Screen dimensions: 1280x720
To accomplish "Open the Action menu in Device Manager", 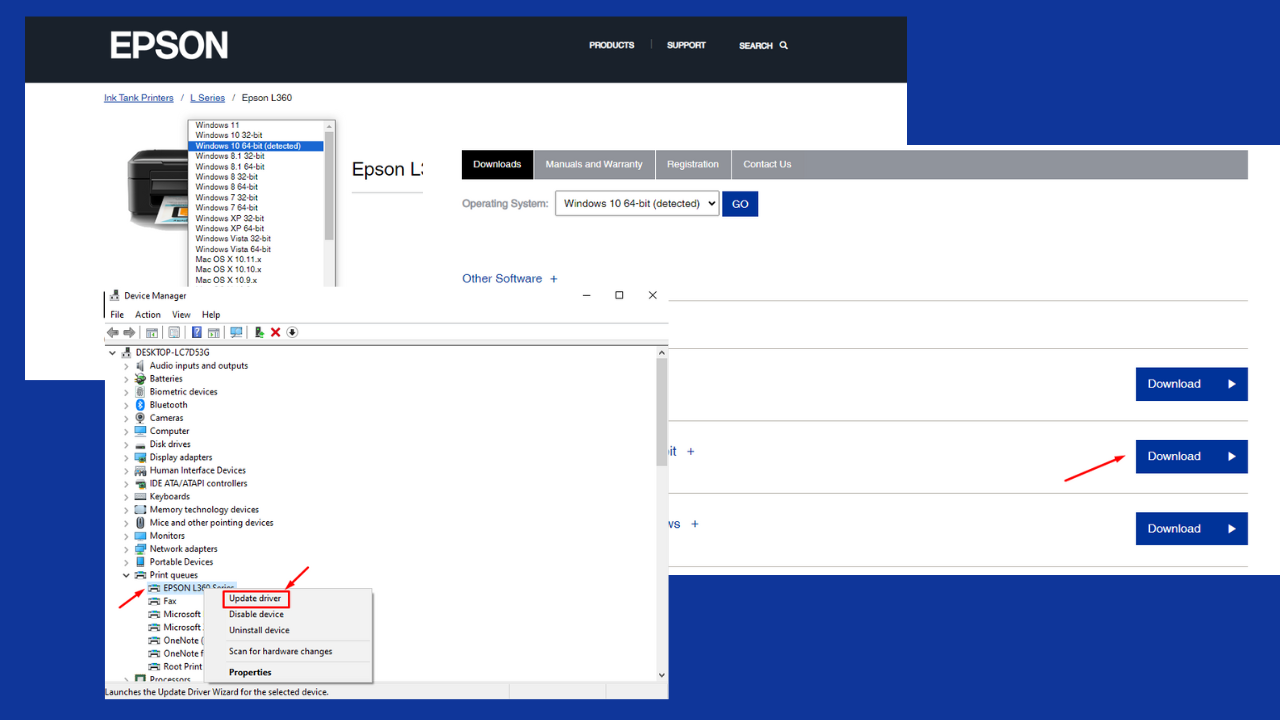I will click(x=148, y=315).
